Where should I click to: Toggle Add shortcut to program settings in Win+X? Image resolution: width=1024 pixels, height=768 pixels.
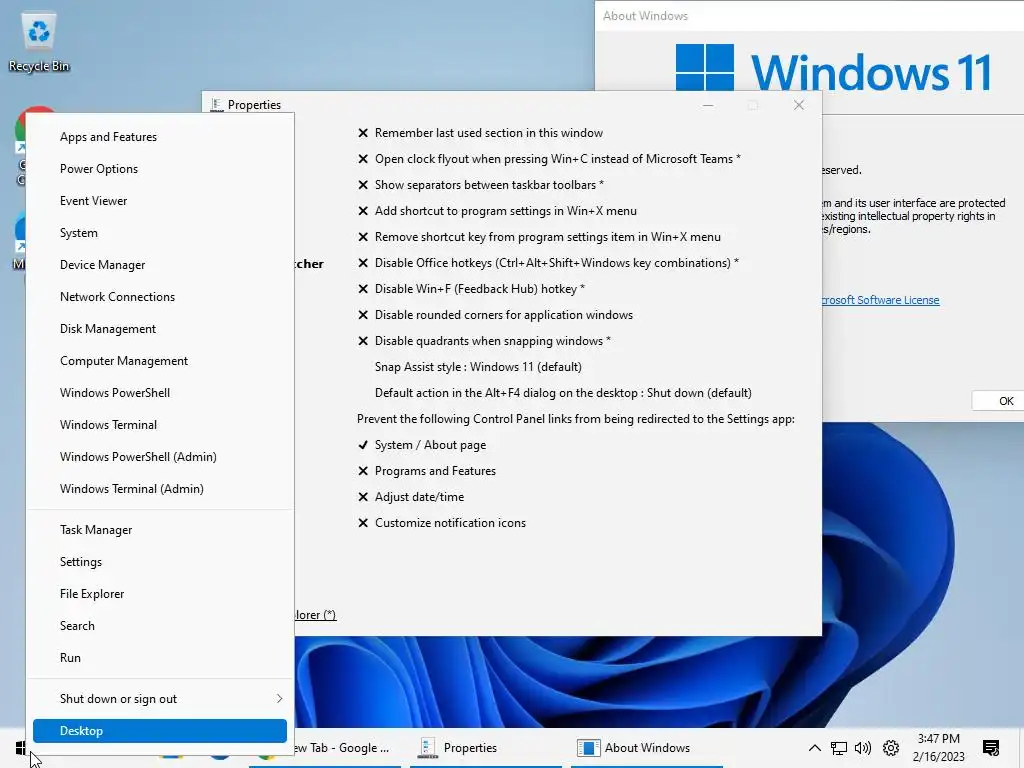(497, 211)
